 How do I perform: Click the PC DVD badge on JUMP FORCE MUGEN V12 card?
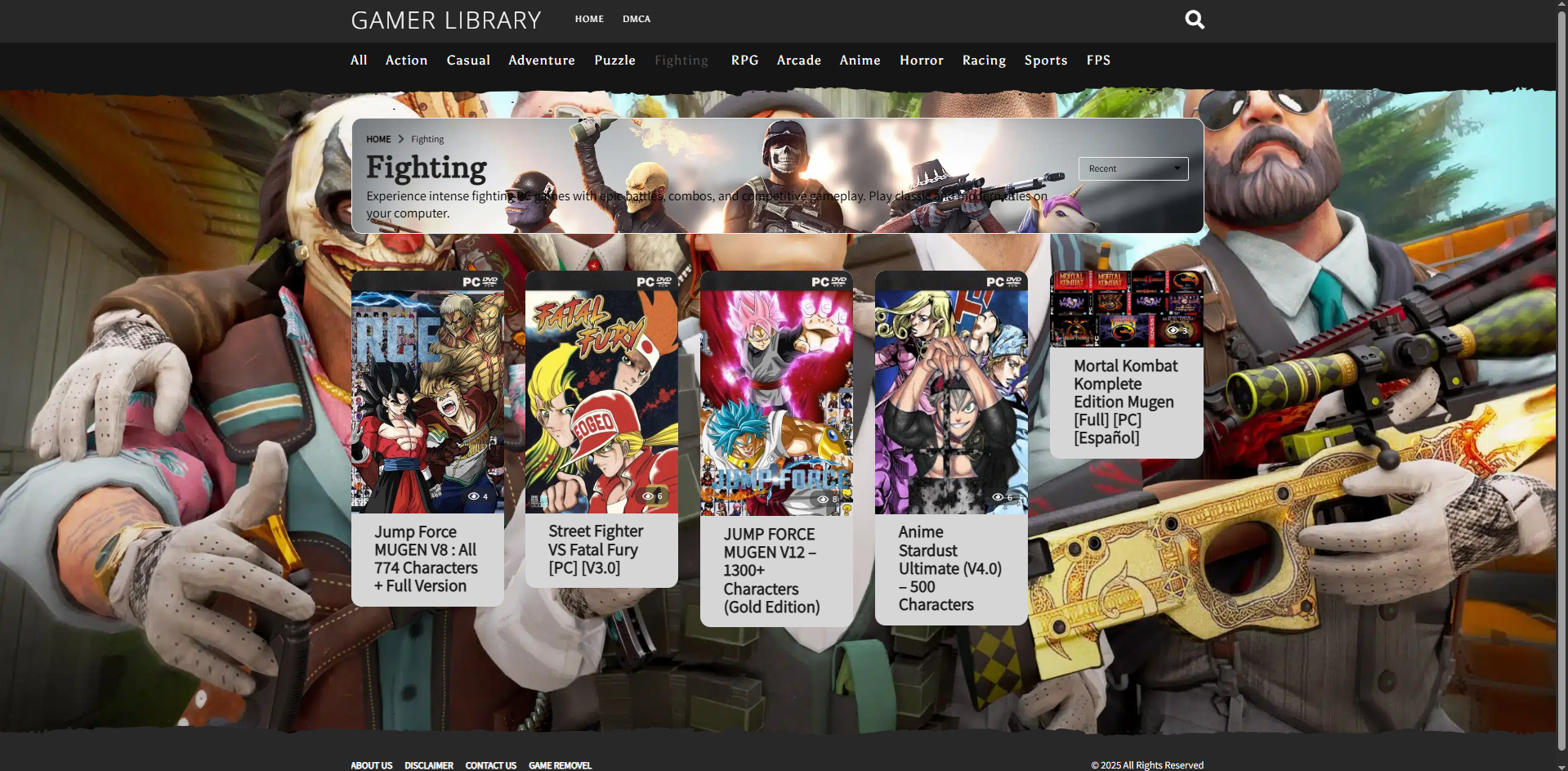[x=829, y=282]
